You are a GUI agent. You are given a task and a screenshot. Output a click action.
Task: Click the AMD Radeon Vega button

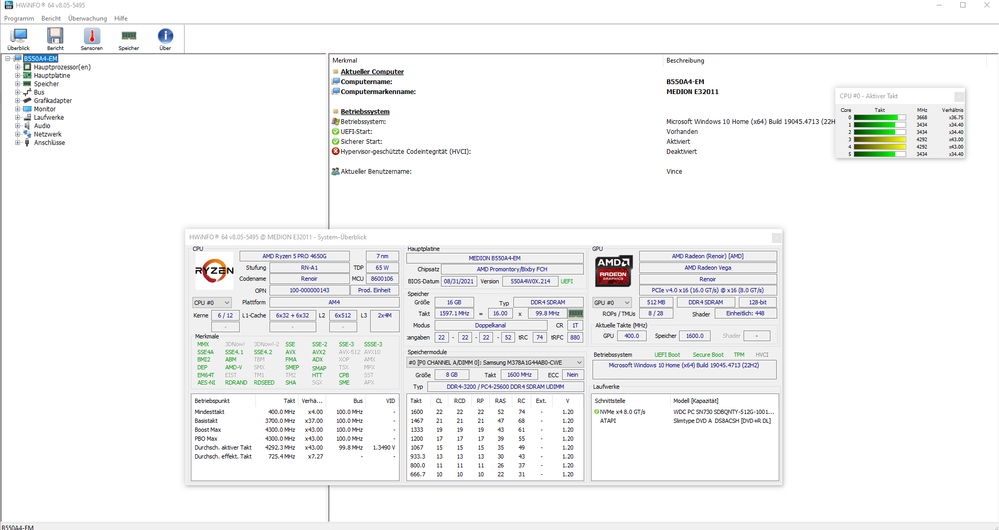[x=708, y=268]
